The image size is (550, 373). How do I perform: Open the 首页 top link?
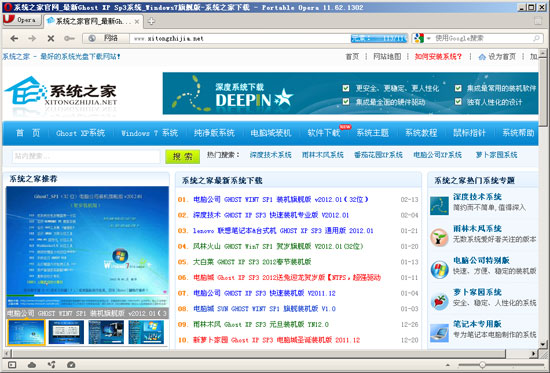point(352,56)
